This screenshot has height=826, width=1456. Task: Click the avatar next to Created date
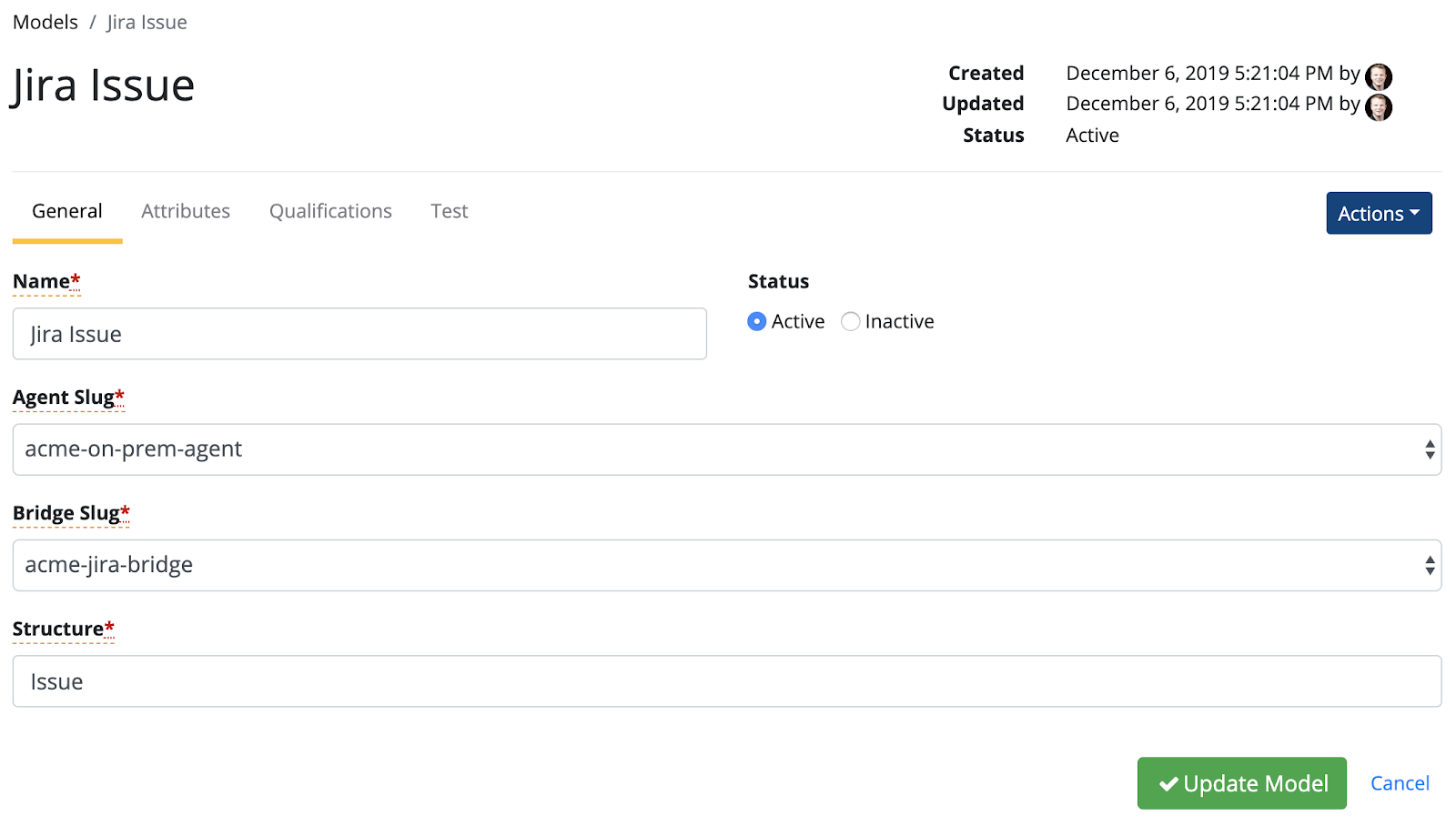pos(1379,76)
